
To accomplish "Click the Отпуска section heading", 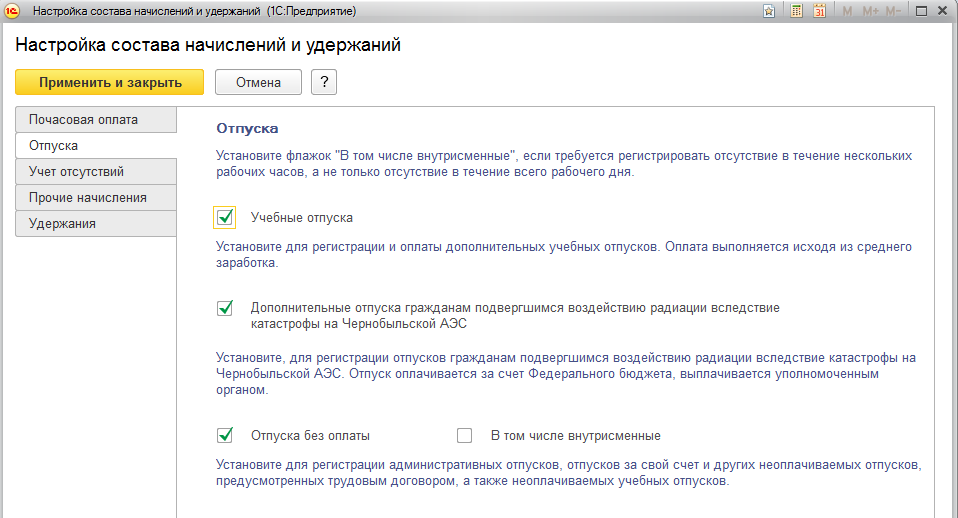I will pos(247,128).
